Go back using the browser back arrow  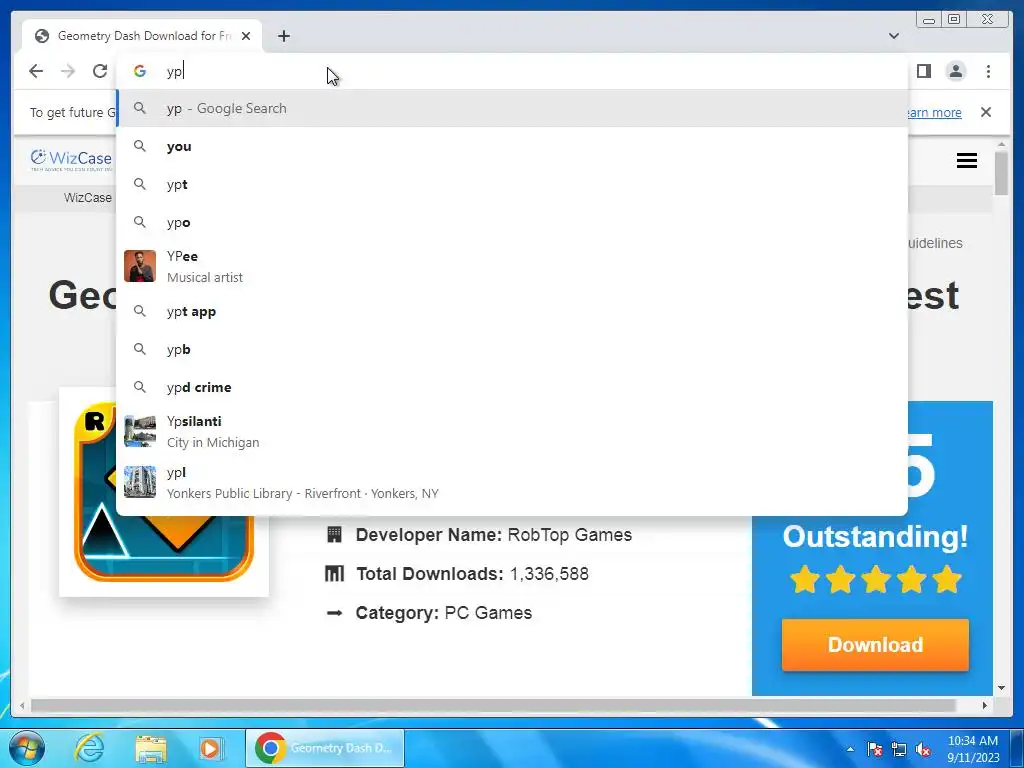[x=36, y=71]
